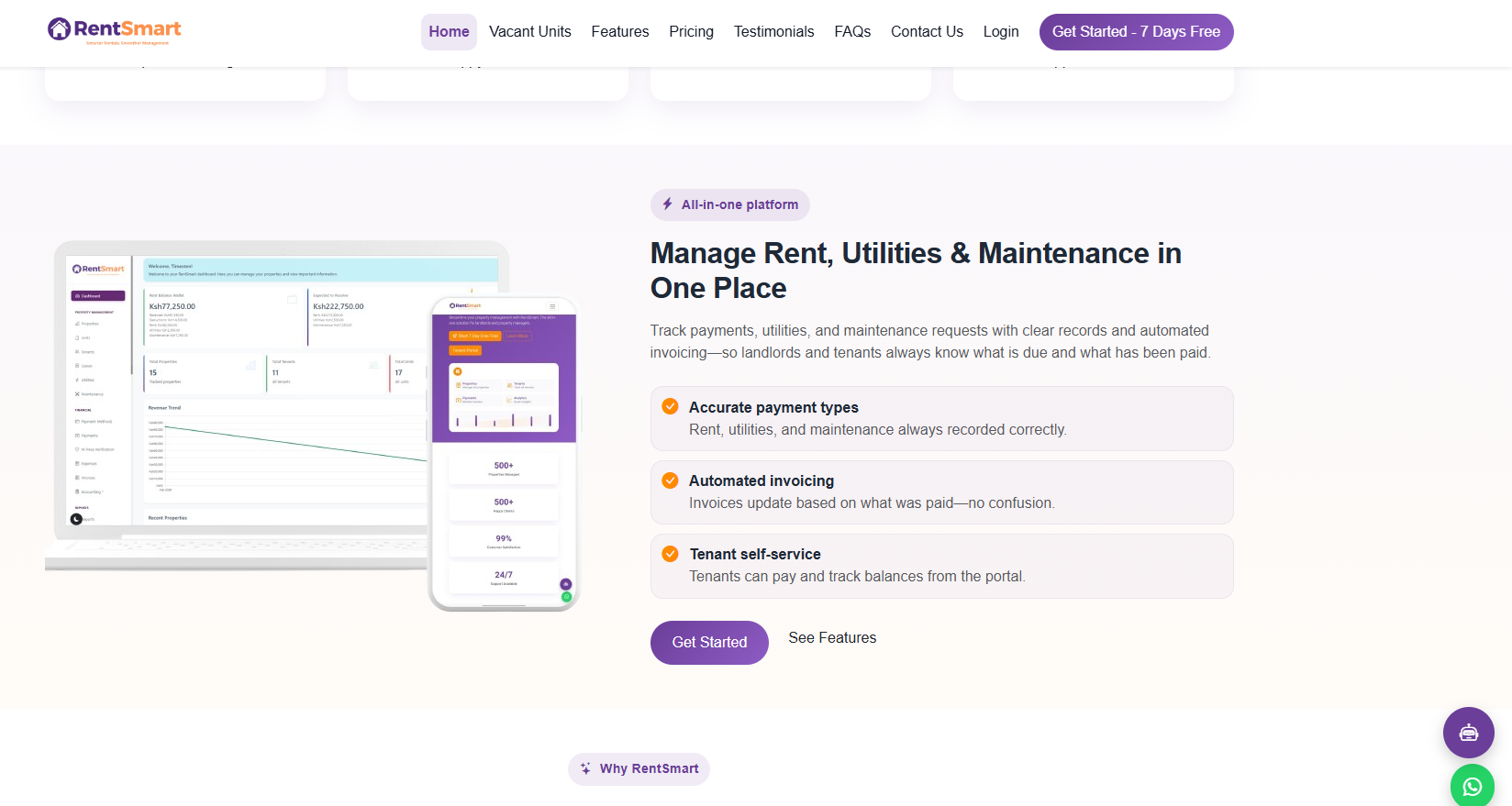This screenshot has height=806, width=1512.
Task: Select Contact Us in navigation
Action: [x=927, y=32]
